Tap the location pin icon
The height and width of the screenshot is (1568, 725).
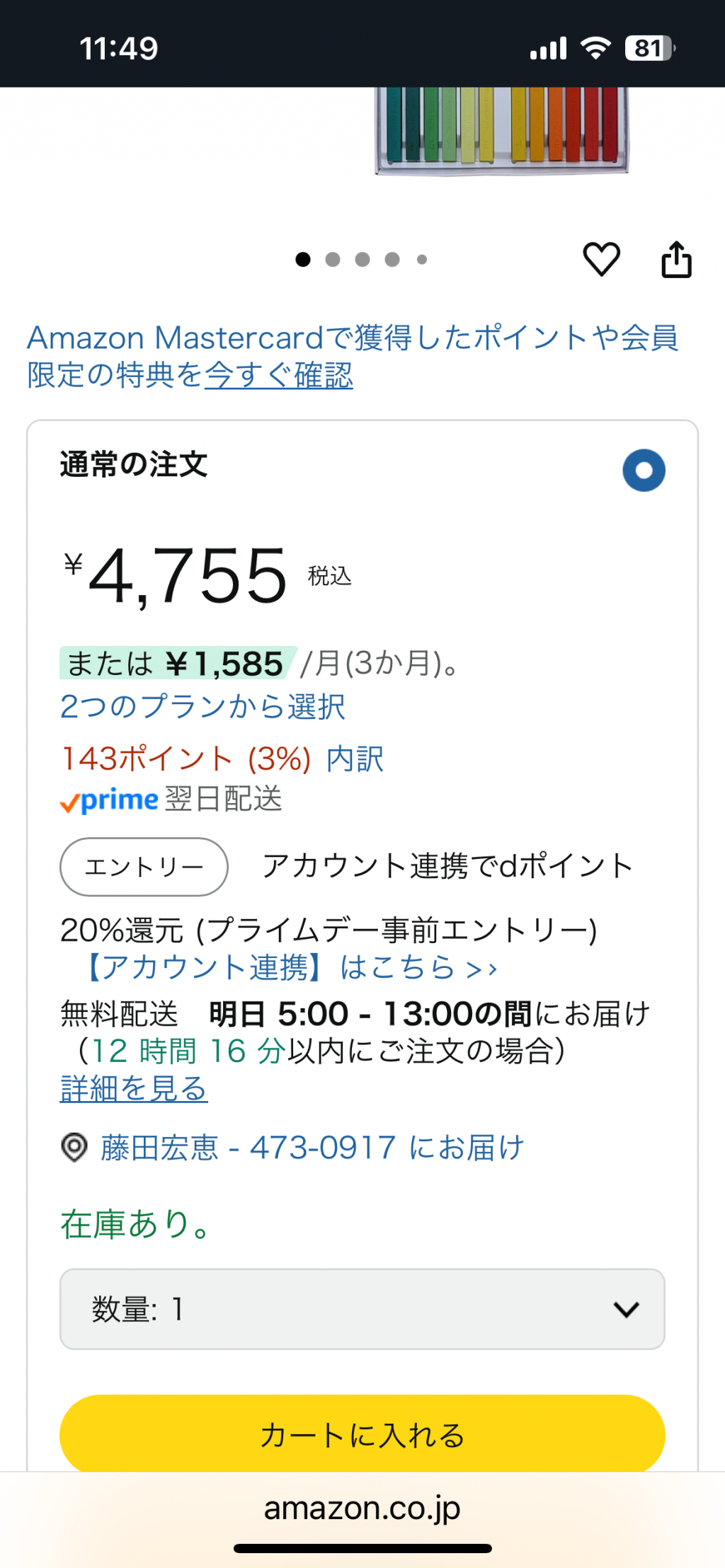pyautogui.click(x=74, y=1147)
